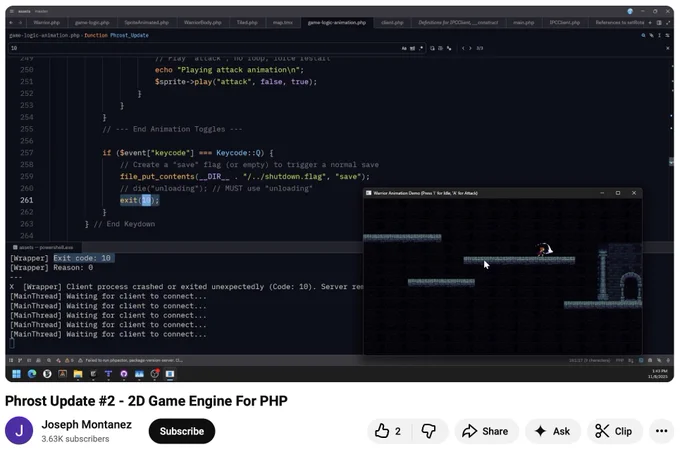The width and height of the screenshot is (680, 452).
Task: Select the map.tmx tab
Action: [282, 23]
